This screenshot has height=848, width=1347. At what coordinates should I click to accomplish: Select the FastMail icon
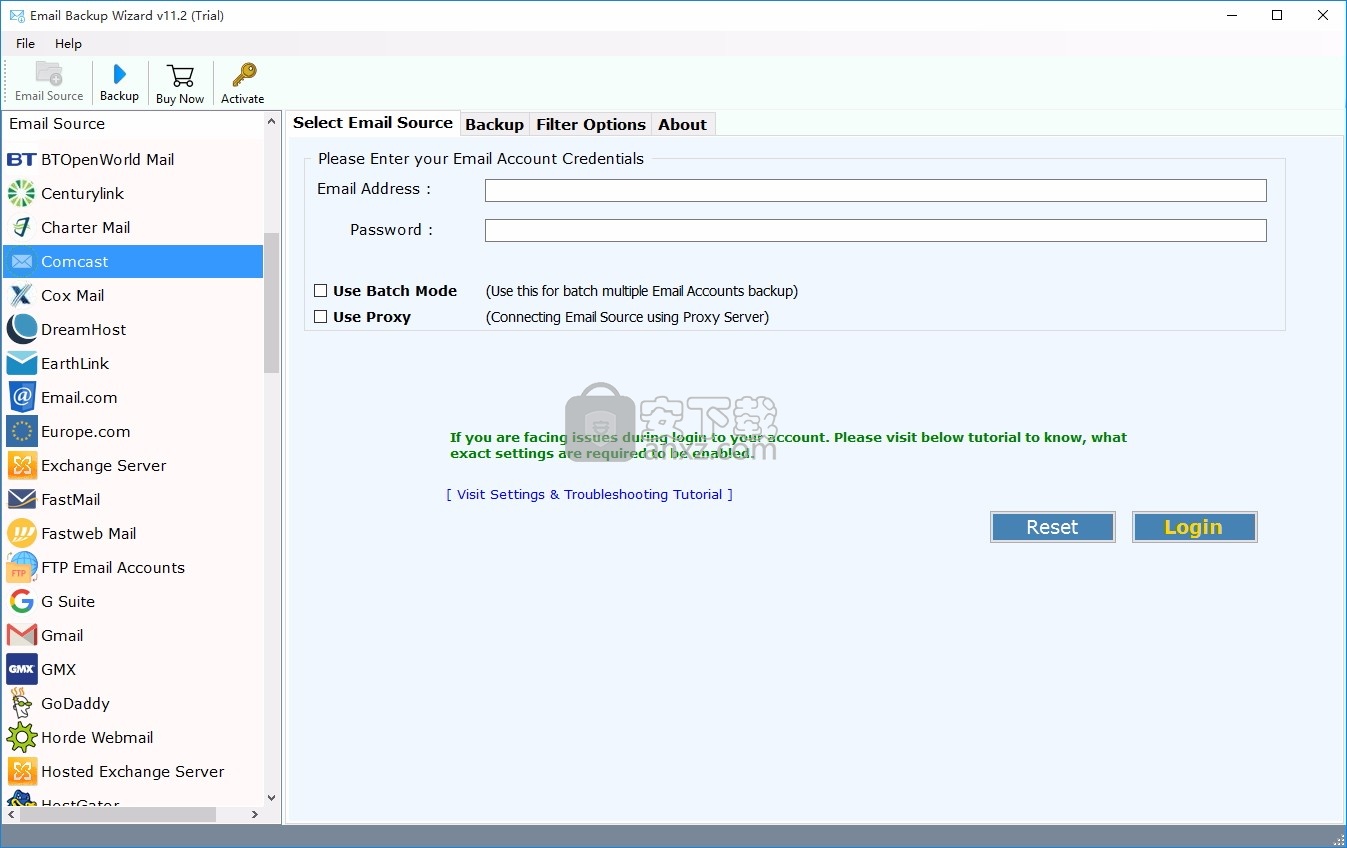click(21, 499)
